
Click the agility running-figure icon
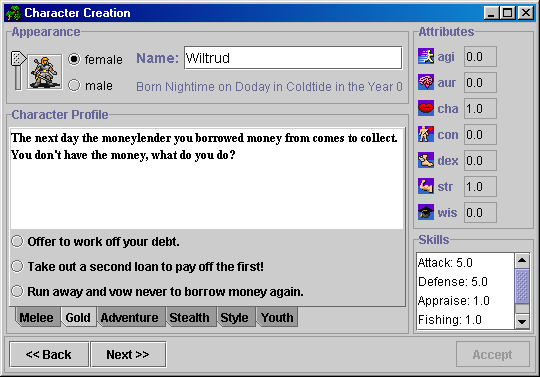pyautogui.click(x=426, y=56)
